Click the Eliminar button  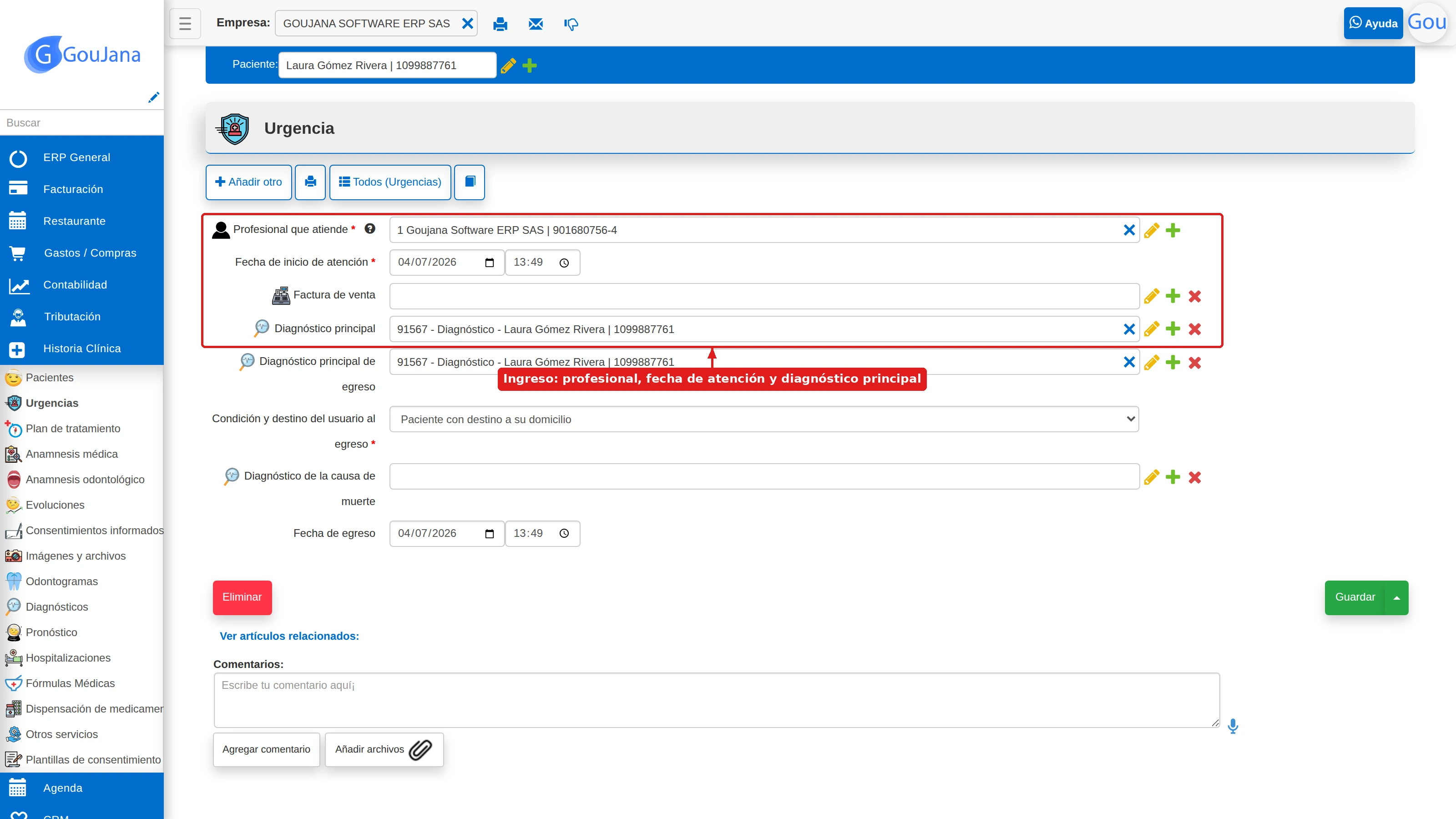click(242, 597)
